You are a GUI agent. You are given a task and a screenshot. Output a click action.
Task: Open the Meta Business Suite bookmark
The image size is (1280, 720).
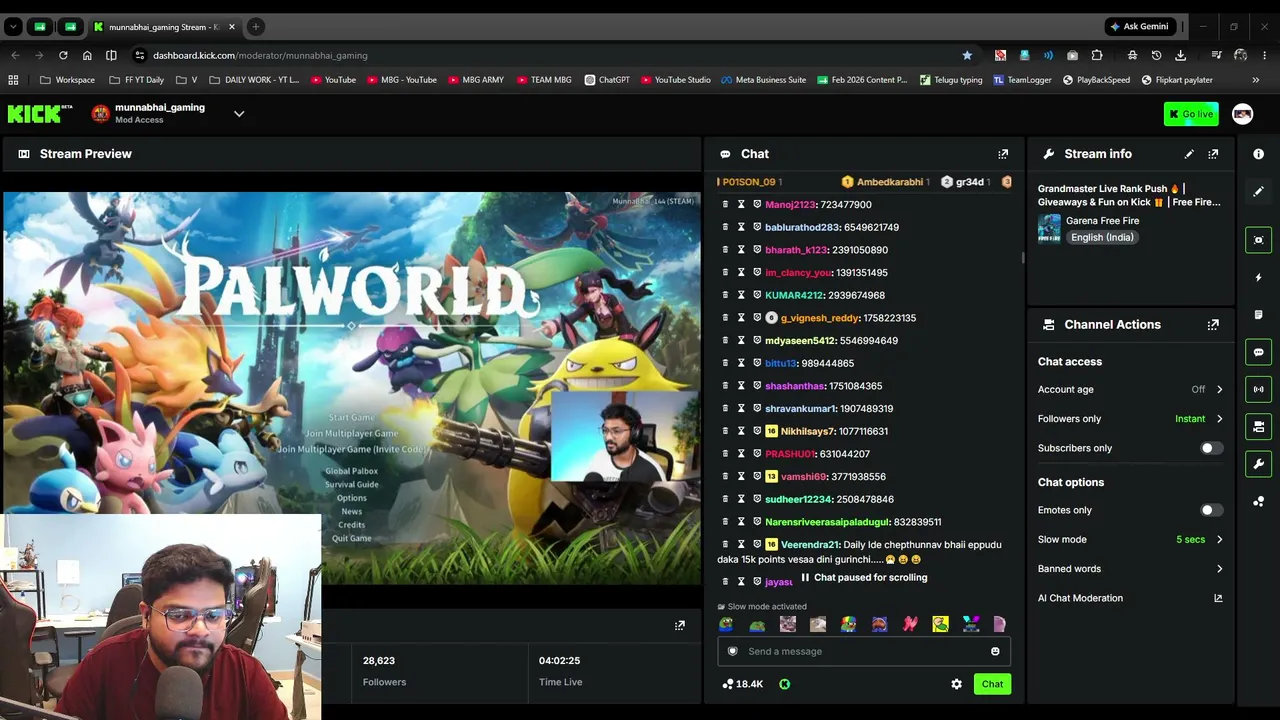click(x=763, y=80)
